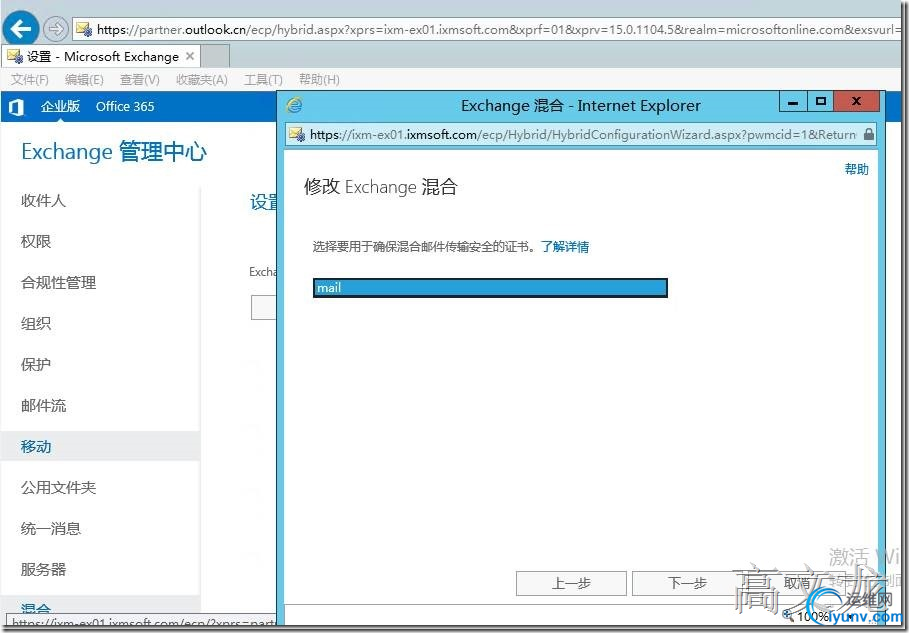909x633 pixels.
Task: Open the 工具(T) menu
Action: pyautogui.click(x=263, y=79)
